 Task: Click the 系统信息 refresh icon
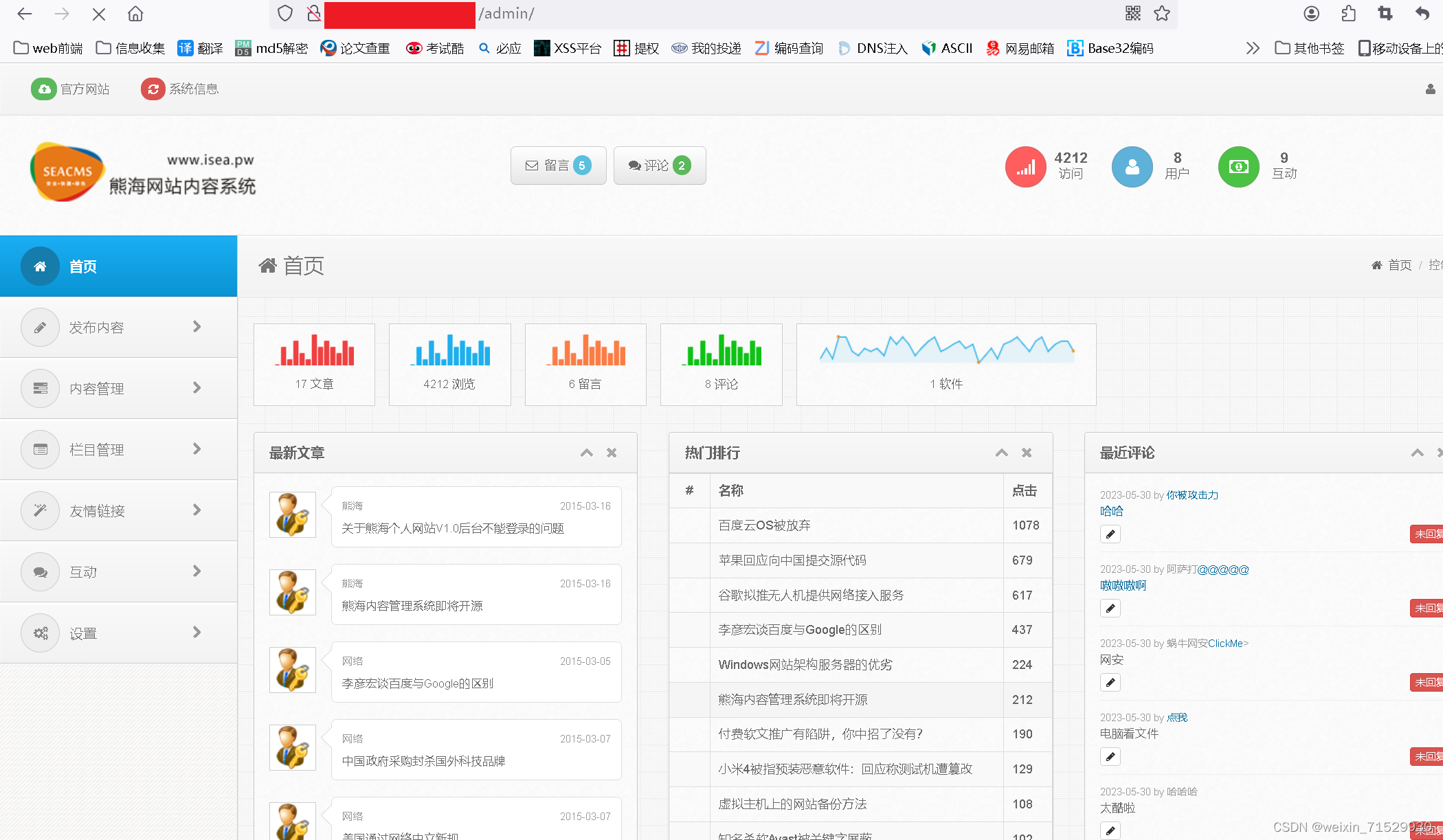coord(153,89)
